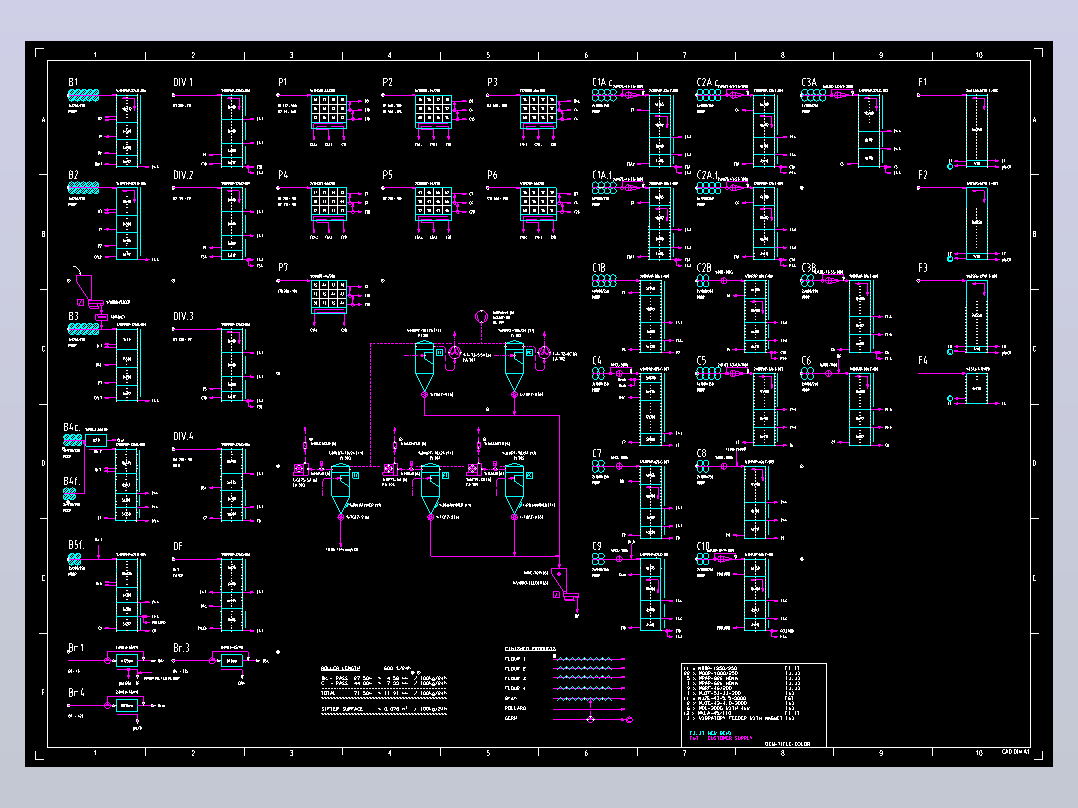Select the C2A c label
This screenshot has width=1078, height=808.
click(708, 82)
